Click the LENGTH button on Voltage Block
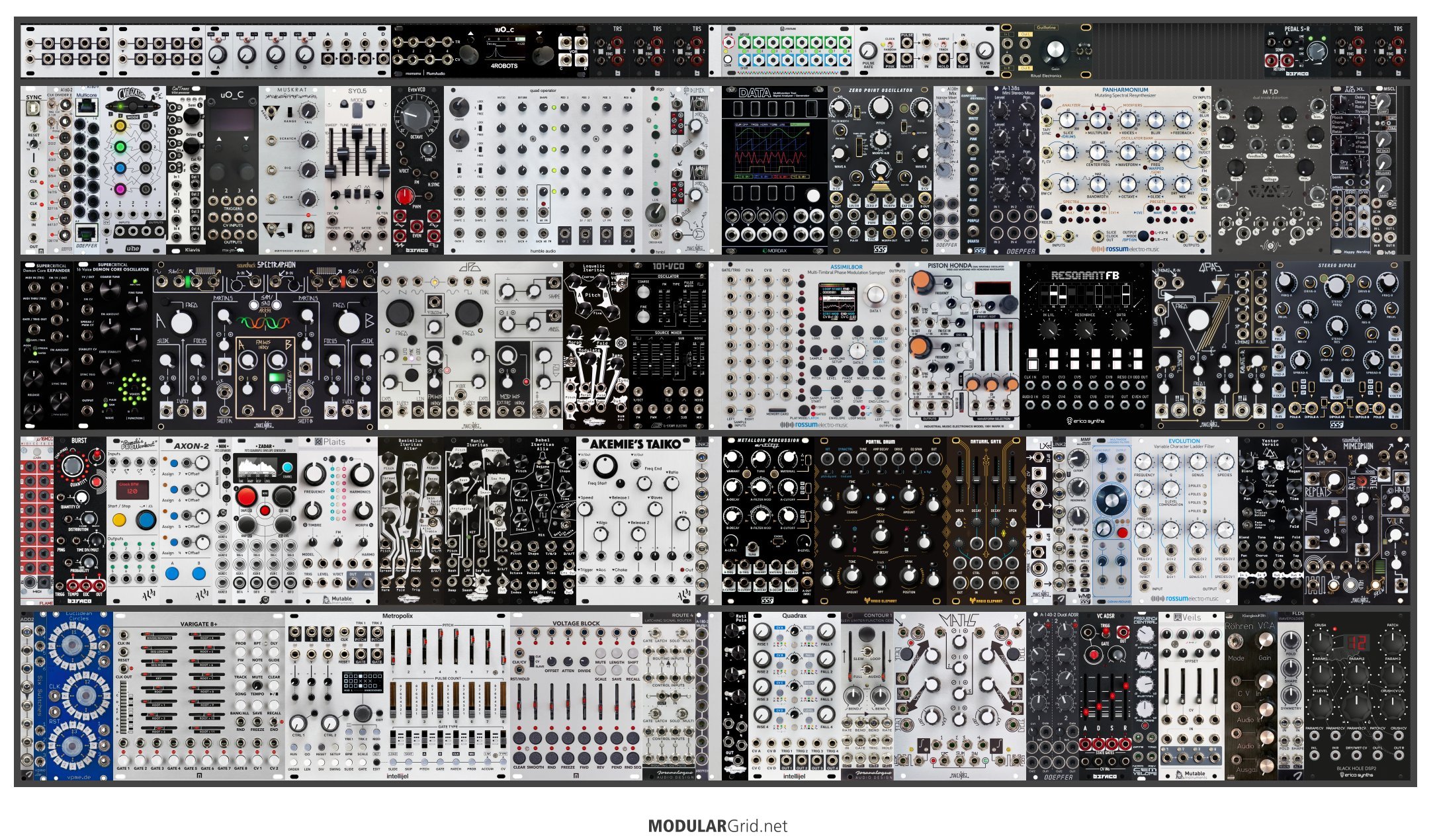Image resolution: width=1437 pixels, height=840 pixels. pos(617,653)
